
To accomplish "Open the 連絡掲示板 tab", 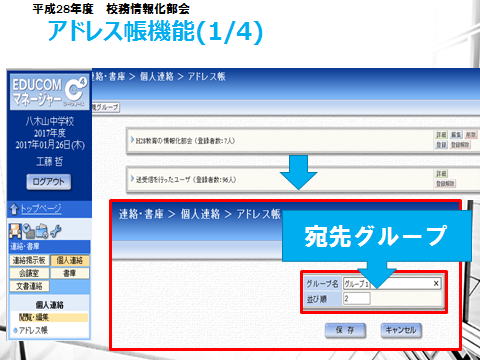I will (29, 260).
